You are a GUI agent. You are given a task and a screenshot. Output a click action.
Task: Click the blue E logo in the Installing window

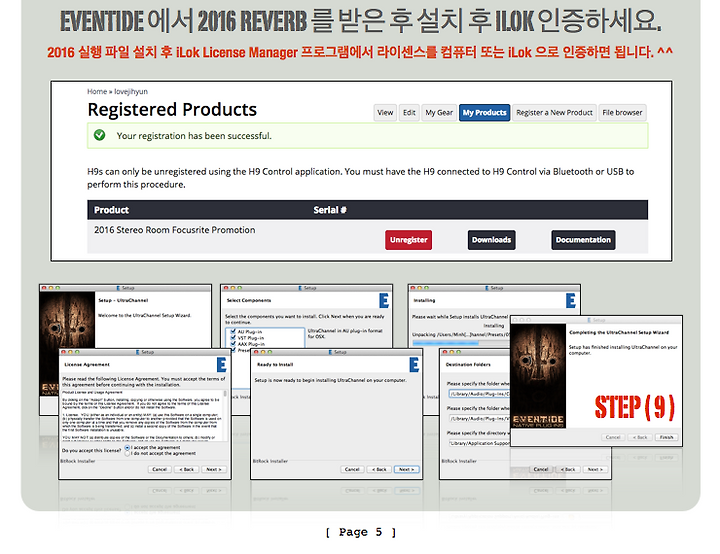pos(571,301)
